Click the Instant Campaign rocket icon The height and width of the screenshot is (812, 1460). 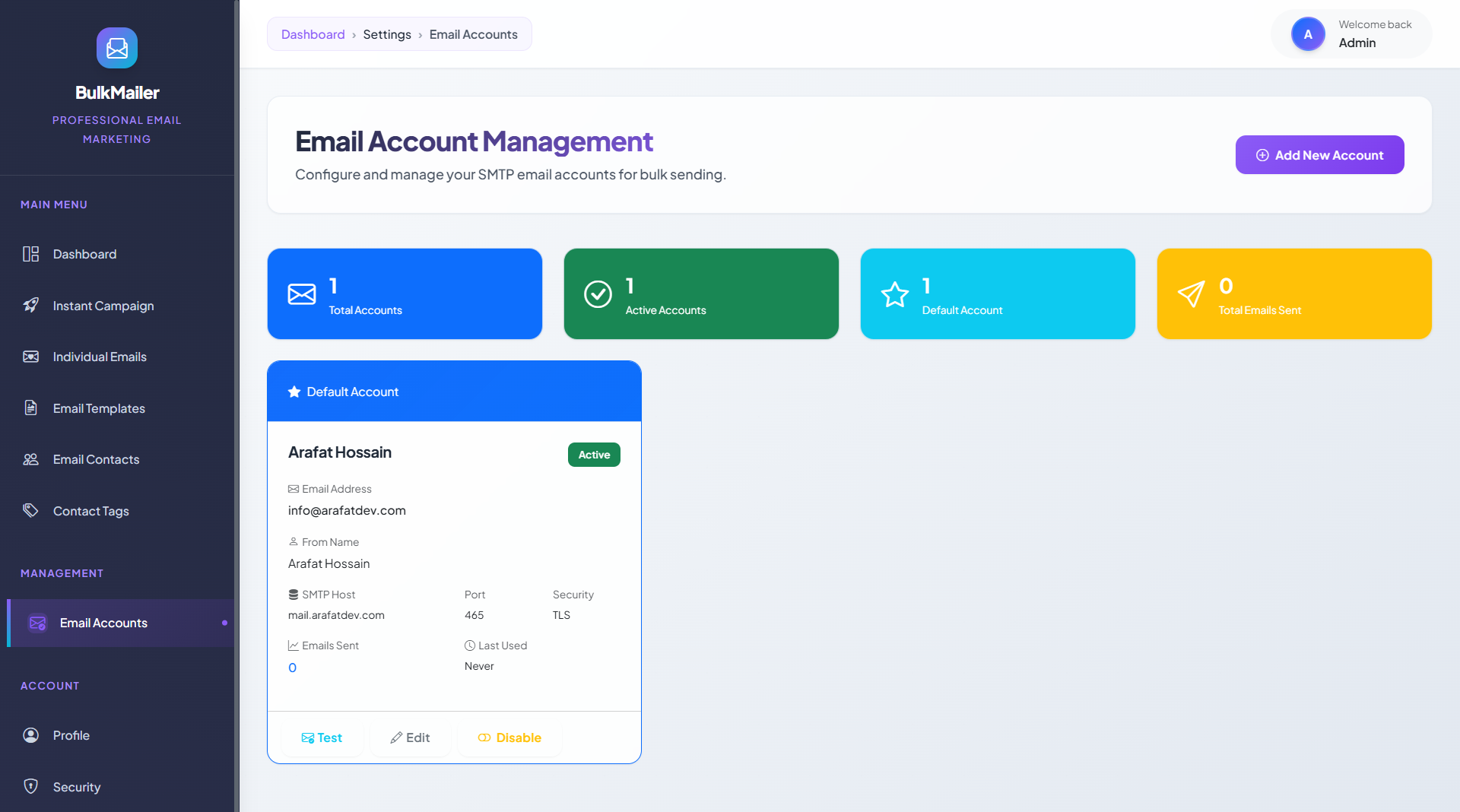click(30, 306)
